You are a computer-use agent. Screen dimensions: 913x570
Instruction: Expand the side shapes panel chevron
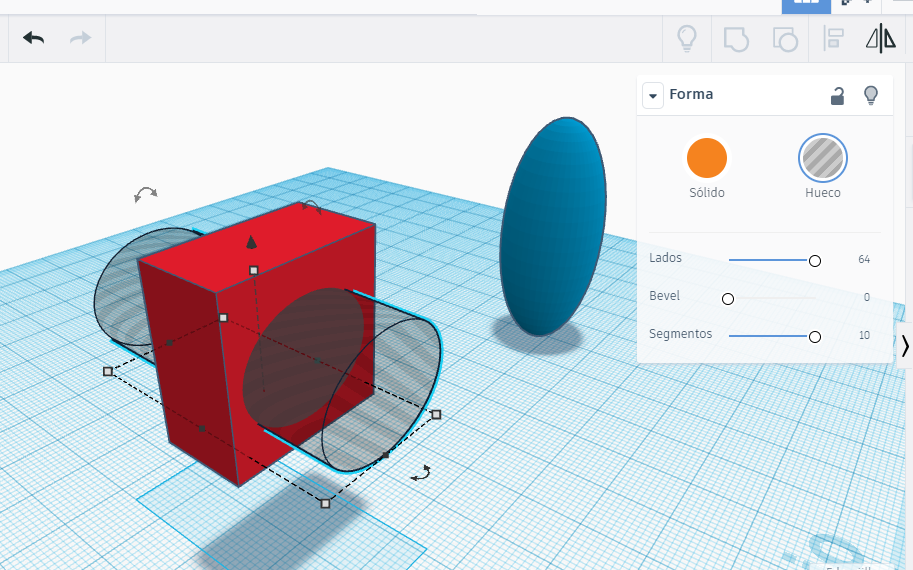(905, 346)
